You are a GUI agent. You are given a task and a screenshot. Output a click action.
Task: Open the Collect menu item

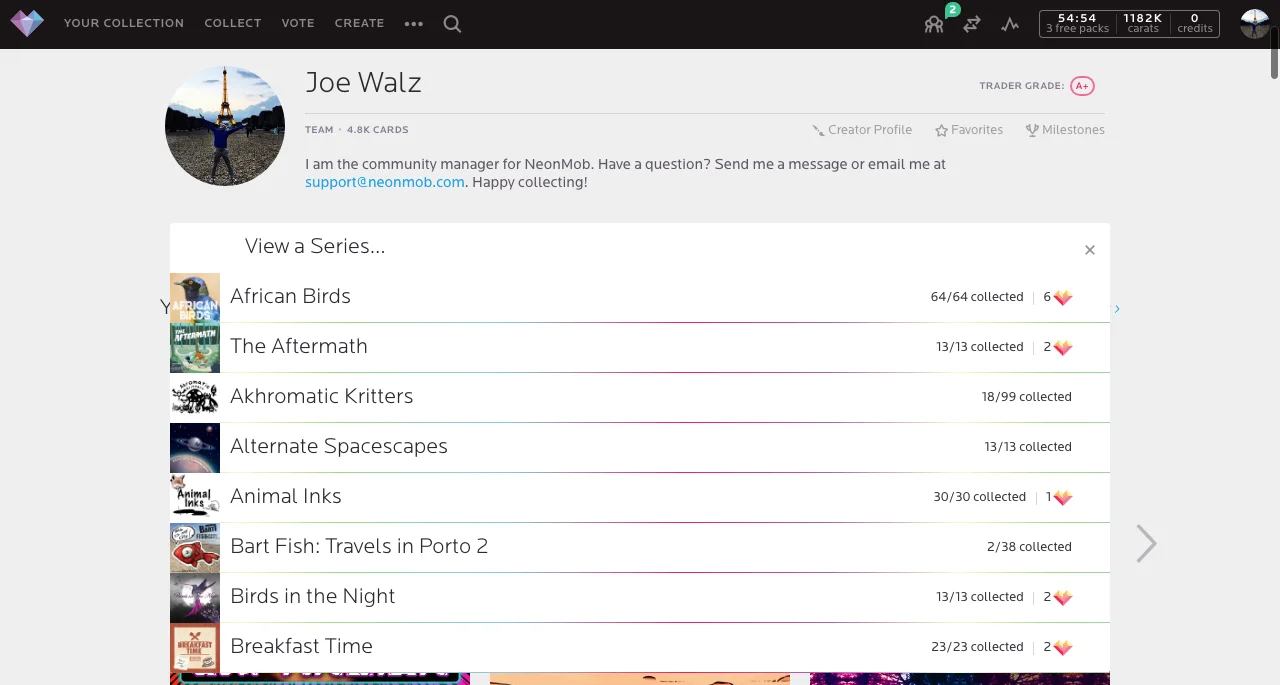(233, 23)
